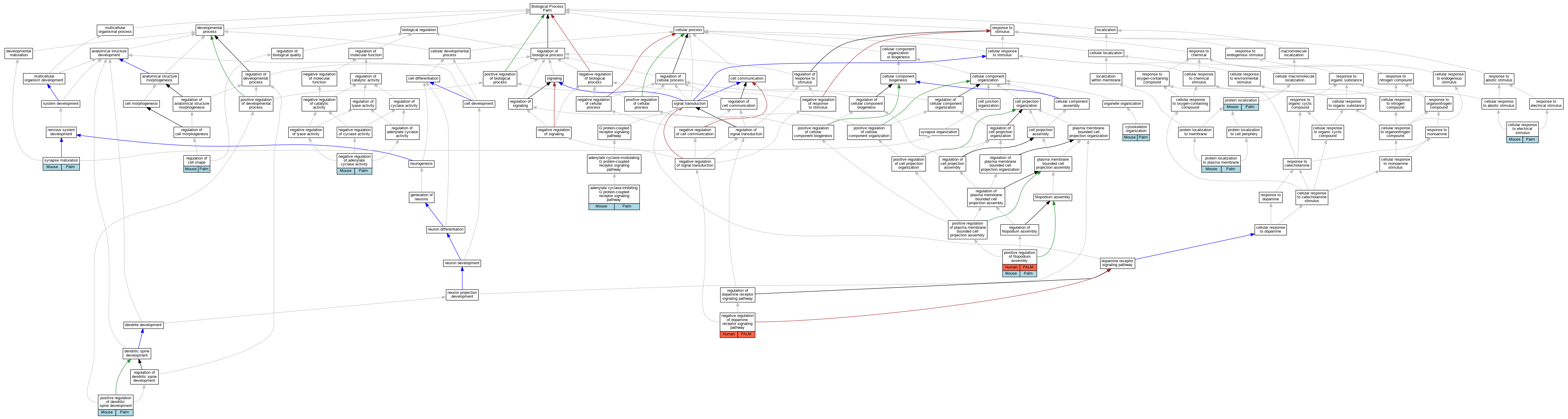Select 'localization within membrane' node

(x=1106, y=79)
